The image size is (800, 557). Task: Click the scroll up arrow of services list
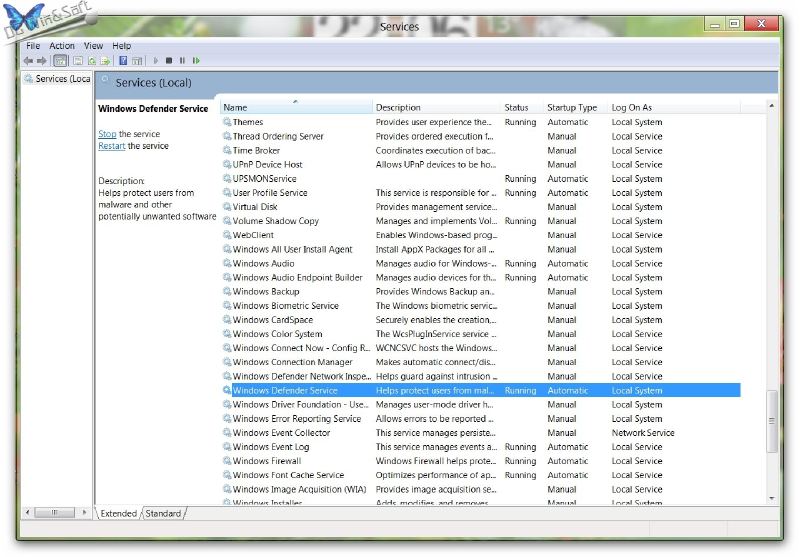[x=772, y=106]
